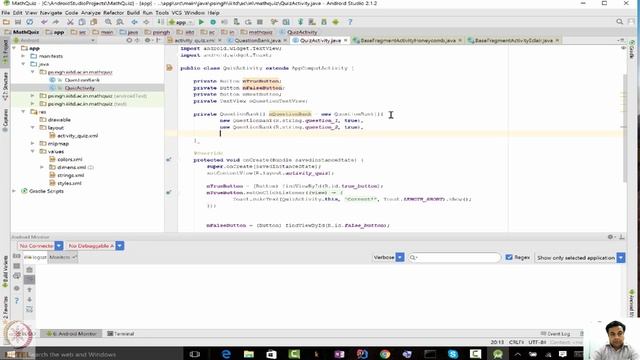Click the monitor panel help question icon

(17, 301)
